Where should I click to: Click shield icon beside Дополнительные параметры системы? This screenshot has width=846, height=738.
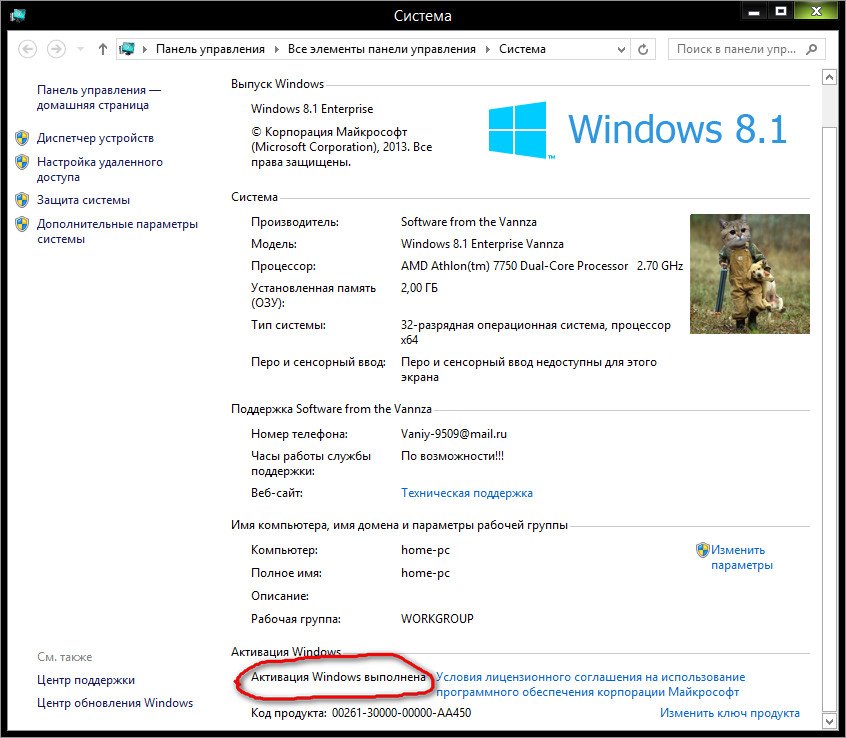[x=22, y=224]
